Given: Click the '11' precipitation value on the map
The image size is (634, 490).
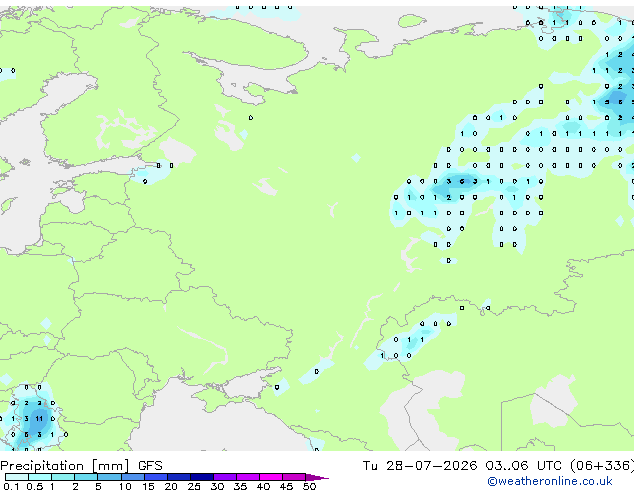Looking at the screenshot, I should pyautogui.click(x=39, y=418).
